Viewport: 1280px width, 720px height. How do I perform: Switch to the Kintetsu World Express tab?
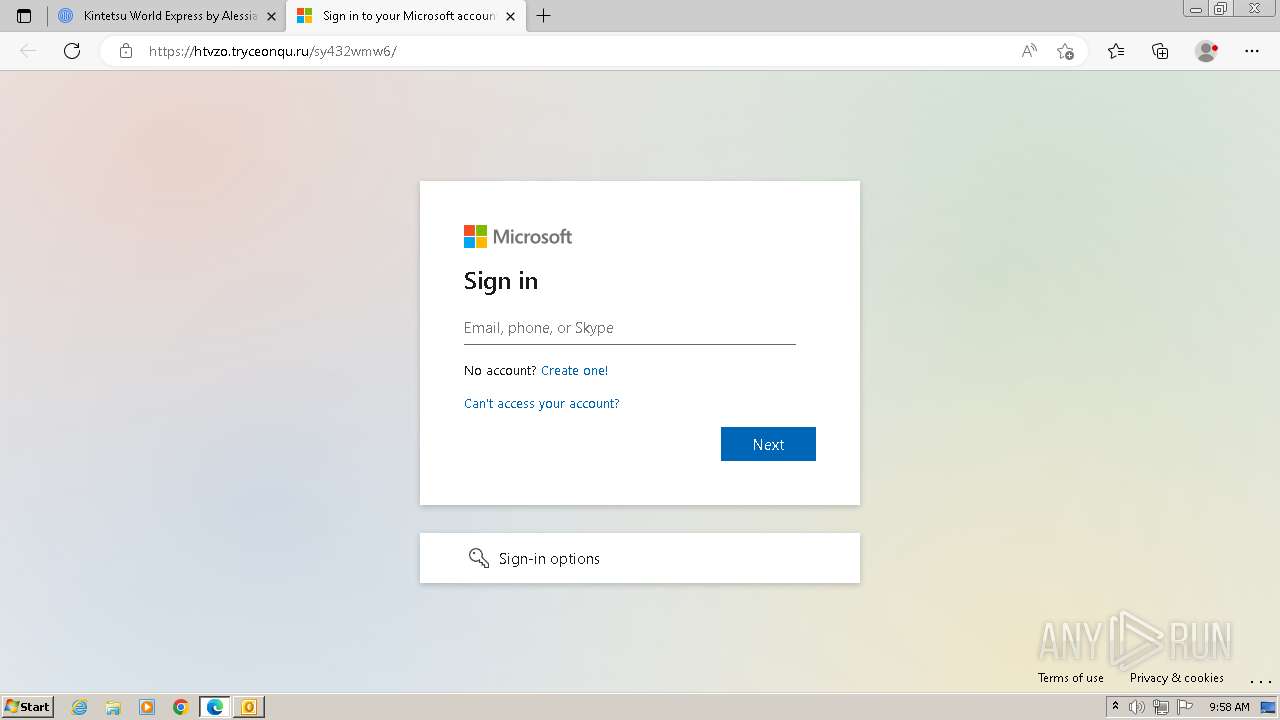pyautogui.click(x=167, y=16)
